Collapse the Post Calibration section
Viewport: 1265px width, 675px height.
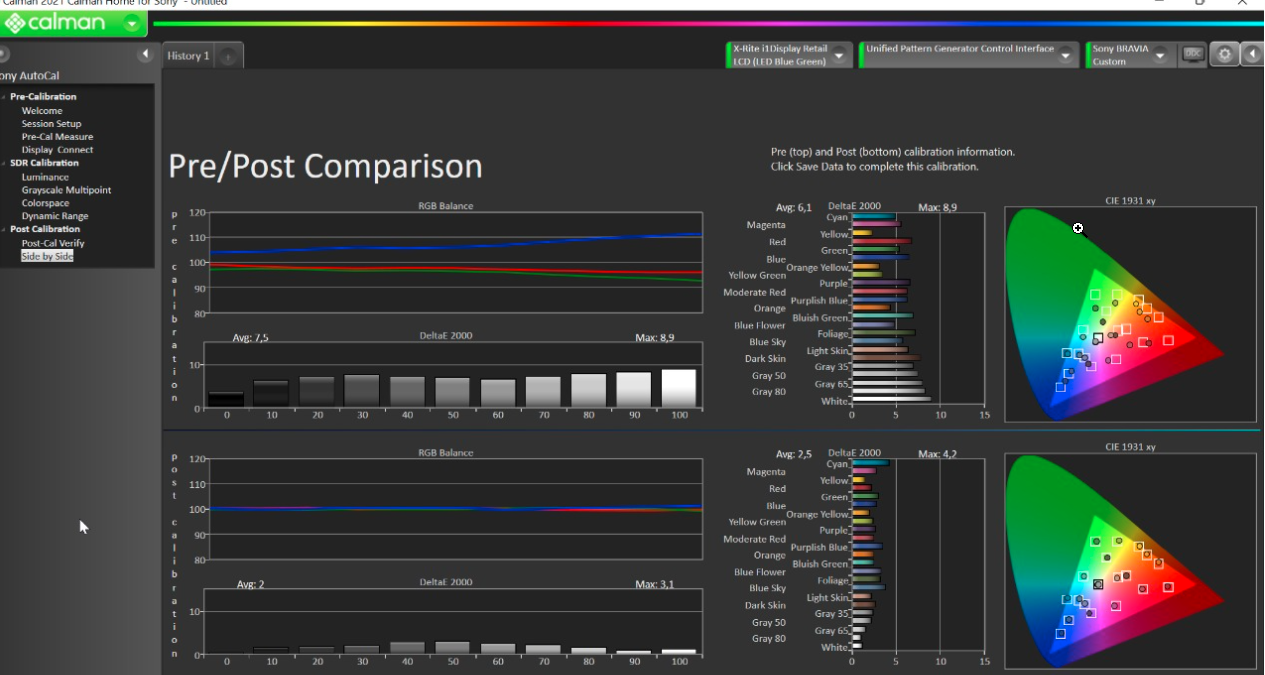click(x=4, y=229)
